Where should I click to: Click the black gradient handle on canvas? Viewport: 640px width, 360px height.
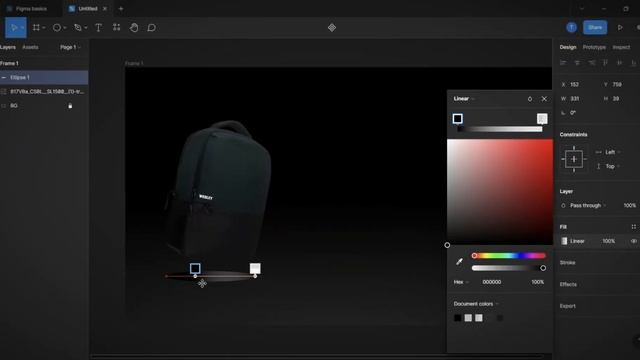click(195, 269)
